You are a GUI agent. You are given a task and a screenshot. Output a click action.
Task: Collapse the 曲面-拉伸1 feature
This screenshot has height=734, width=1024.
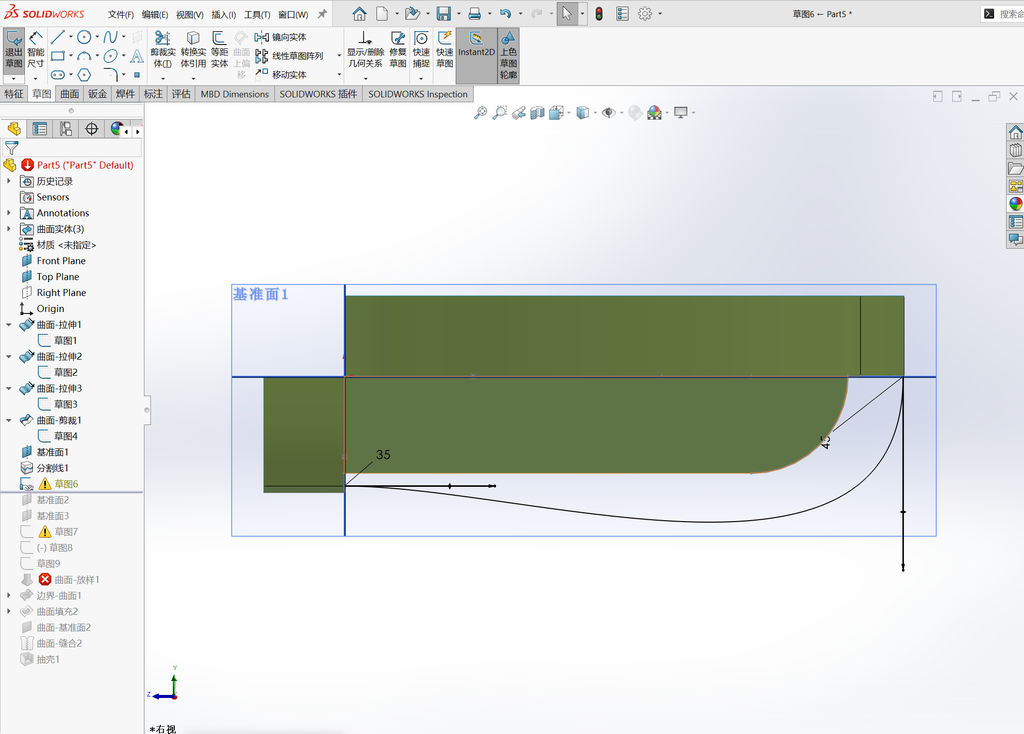pos(8,325)
